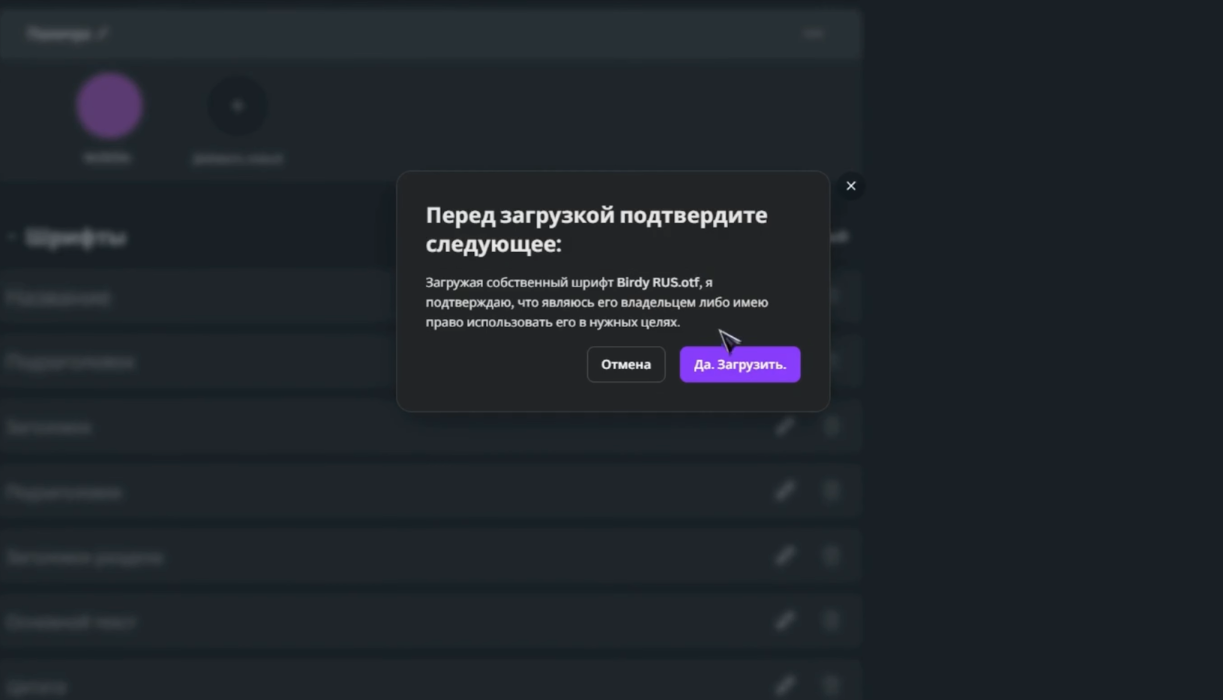
Task: Delete the Заголовок font style
Action: (x=831, y=427)
